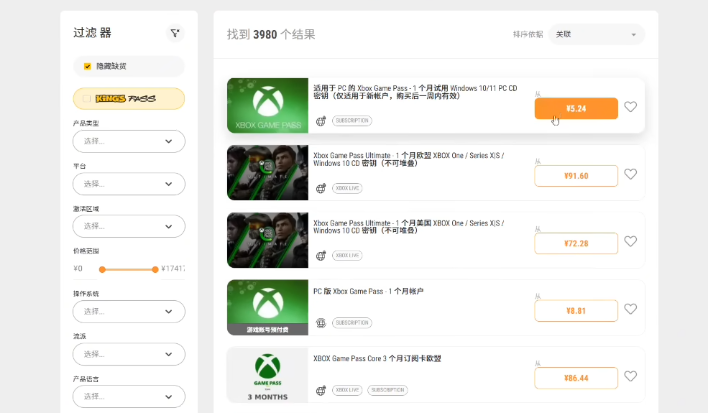The height and width of the screenshot is (413, 708).
Task: Click XBOX LIVE tag on ¥72.28 listing
Action: point(347,255)
